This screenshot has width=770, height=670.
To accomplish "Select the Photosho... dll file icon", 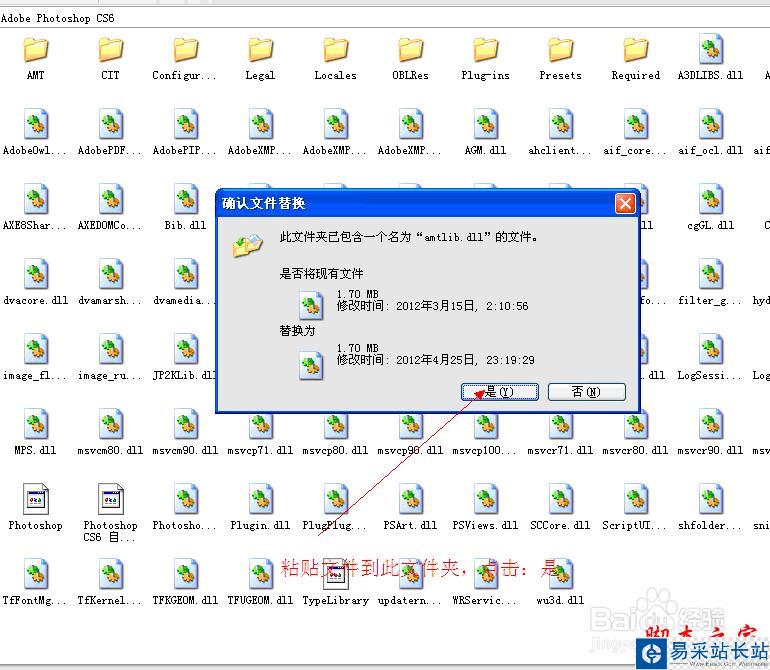I will coord(186,499).
